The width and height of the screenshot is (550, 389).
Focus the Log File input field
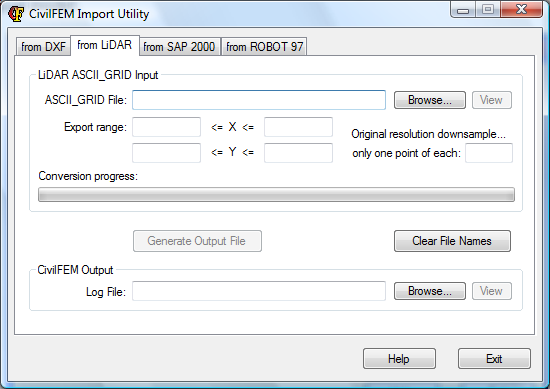(259, 291)
